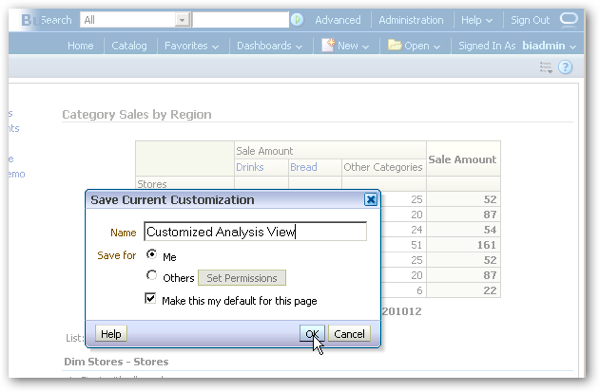600x392 pixels.
Task: Close the Save Current Customization dialog
Action: point(370,199)
